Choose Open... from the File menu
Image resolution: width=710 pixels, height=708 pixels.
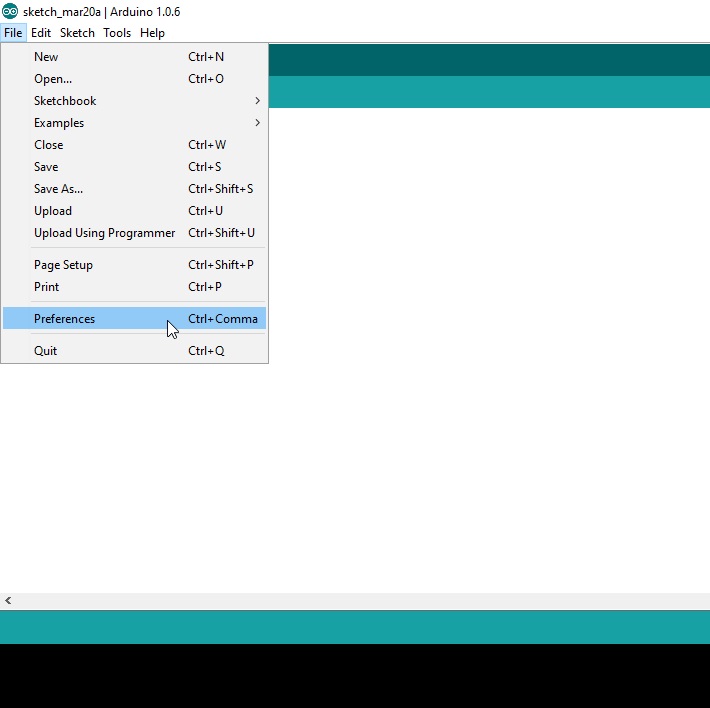pyautogui.click(x=134, y=79)
